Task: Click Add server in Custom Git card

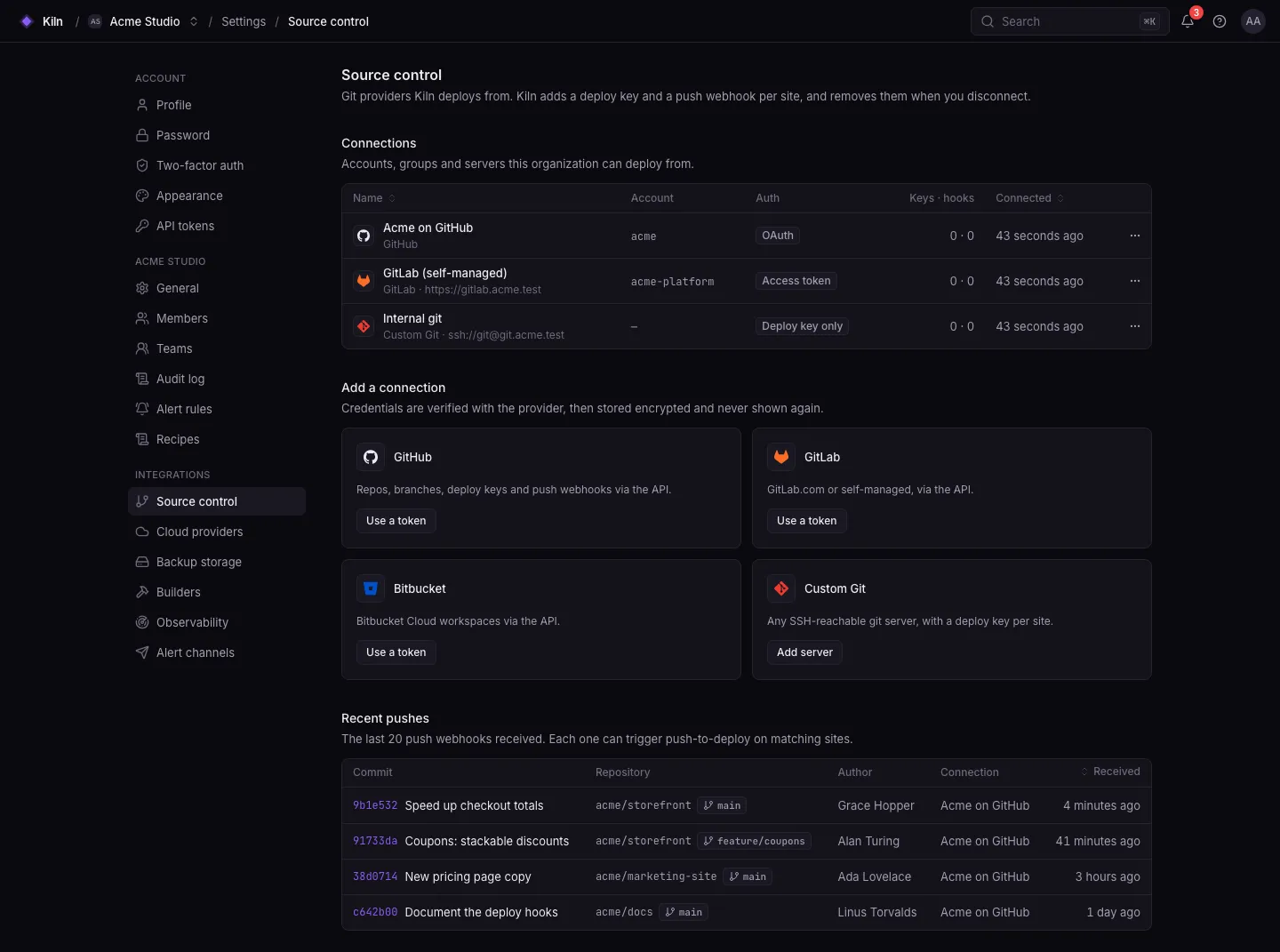Action: (804, 652)
